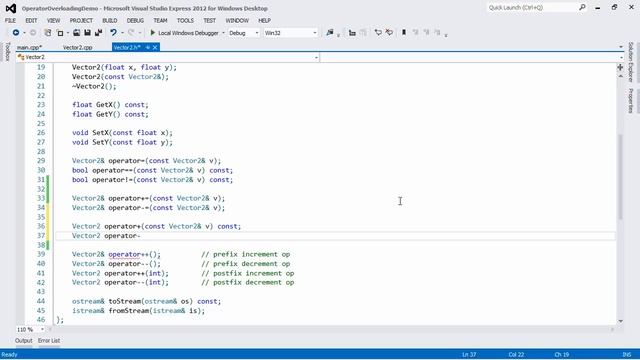The image size is (640, 360).
Task: Click the vertical scrollbar thumb in editor
Action: 620,176
